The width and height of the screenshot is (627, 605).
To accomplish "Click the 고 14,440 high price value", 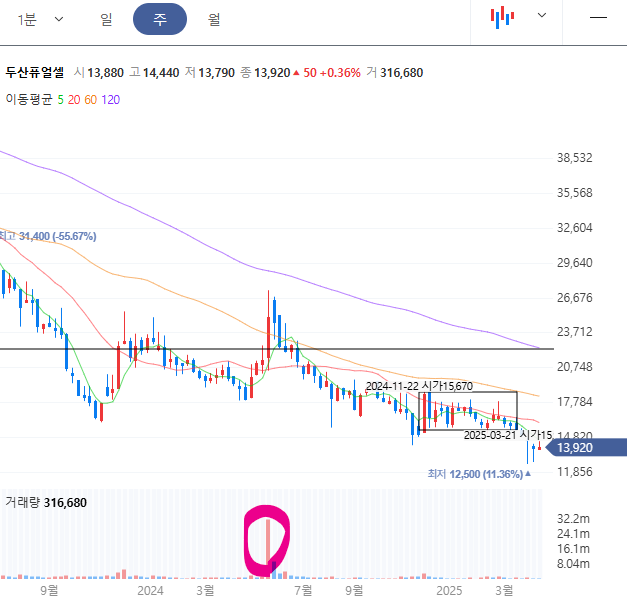I will click(154, 72).
